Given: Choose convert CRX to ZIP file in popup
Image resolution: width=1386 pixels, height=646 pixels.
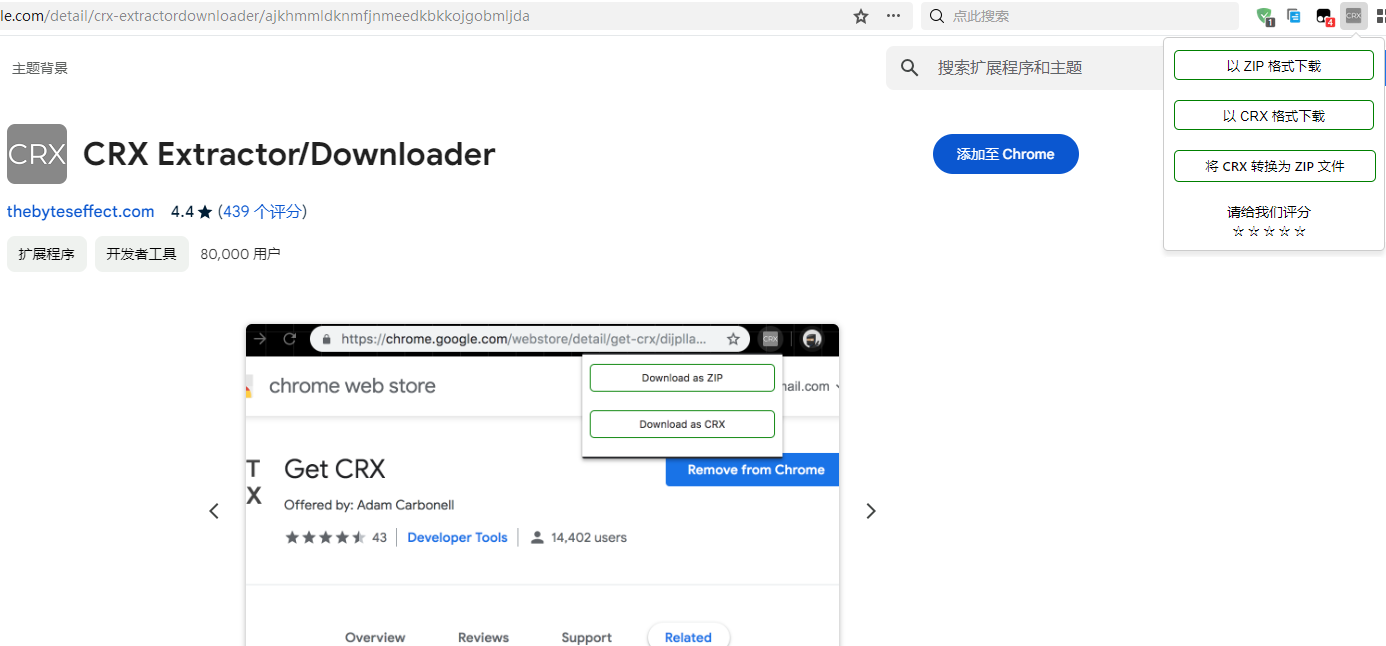Looking at the screenshot, I should coord(1275,166).
